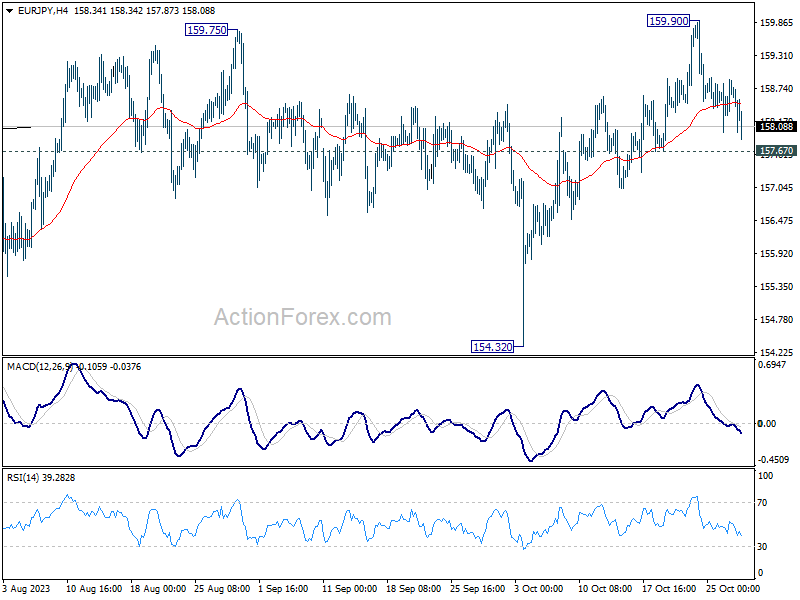Click the 155.920 price axis value

(x=777, y=254)
